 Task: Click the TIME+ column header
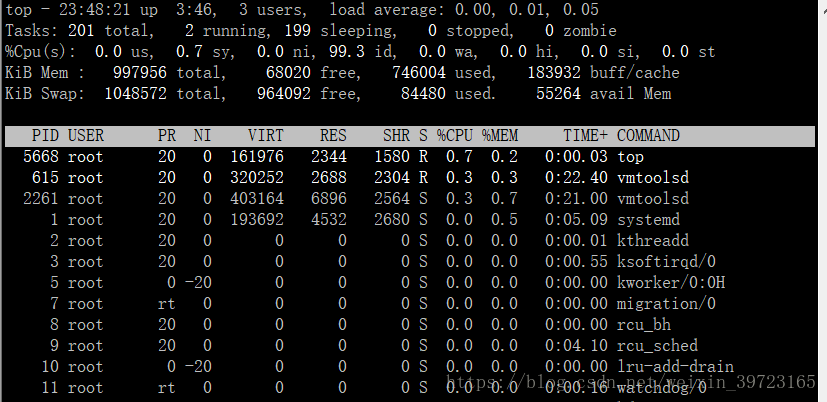pos(585,136)
